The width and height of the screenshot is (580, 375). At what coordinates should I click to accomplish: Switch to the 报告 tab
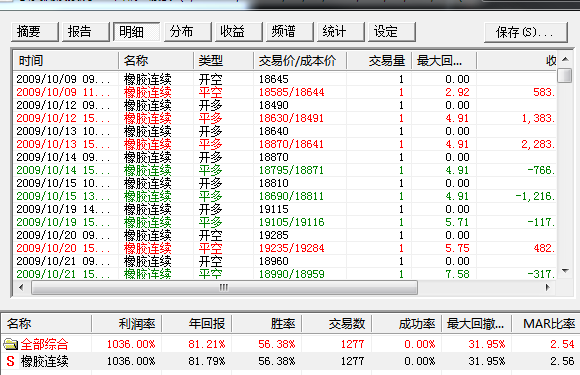pyautogui.click(x=86, y=32)
